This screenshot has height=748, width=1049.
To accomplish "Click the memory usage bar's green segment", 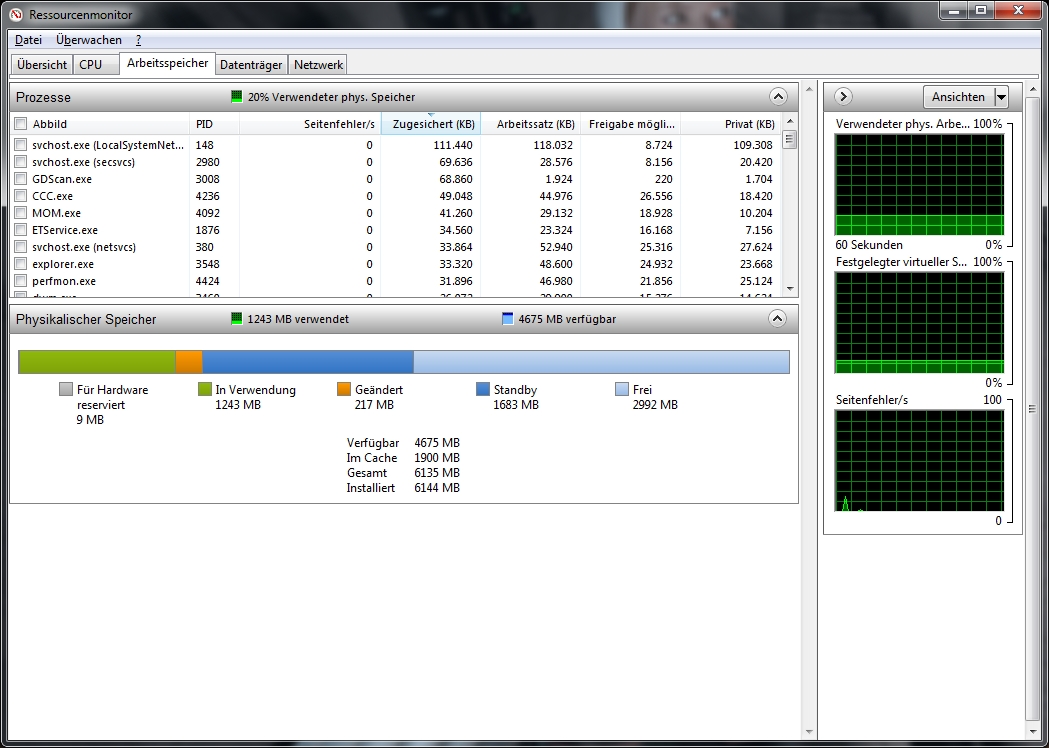I will point(97,362).
